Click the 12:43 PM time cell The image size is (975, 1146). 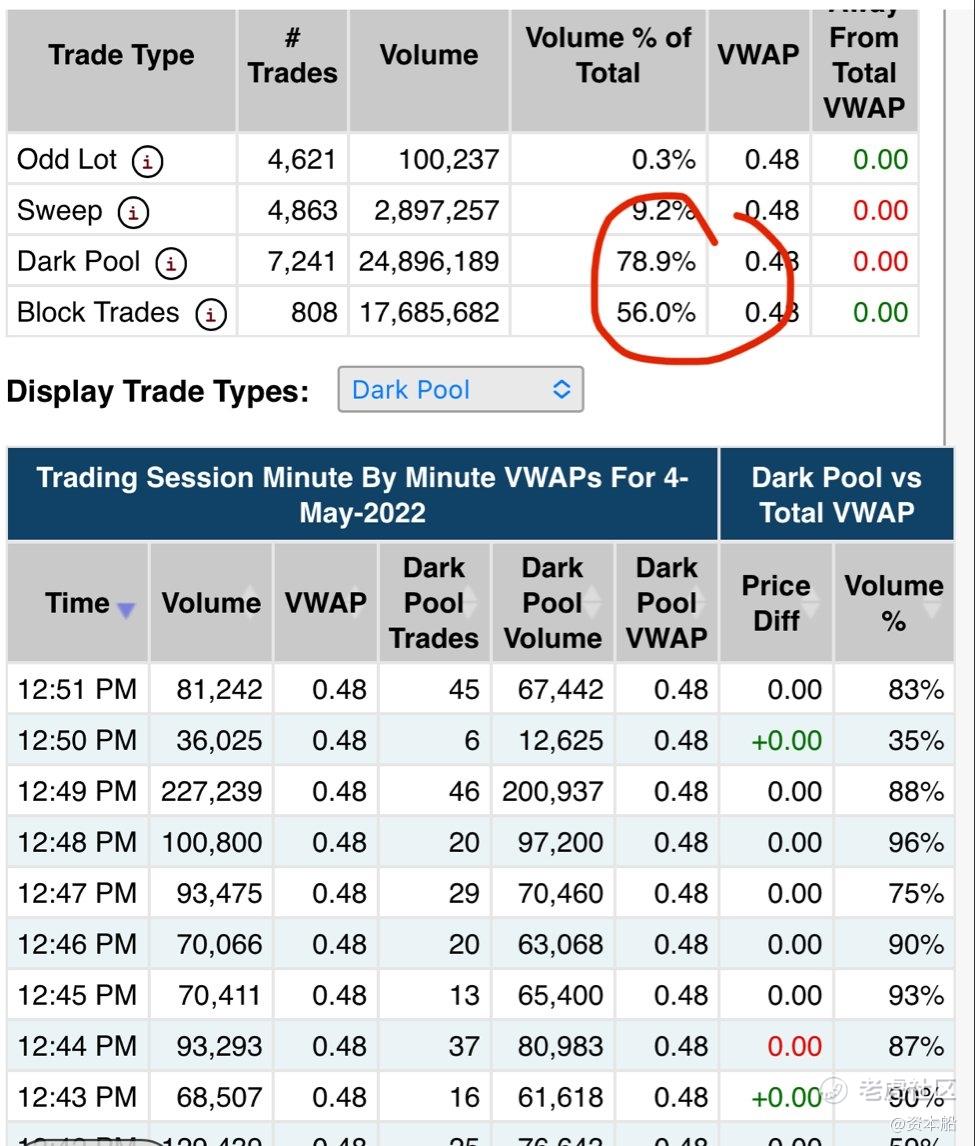point(77,1097)
